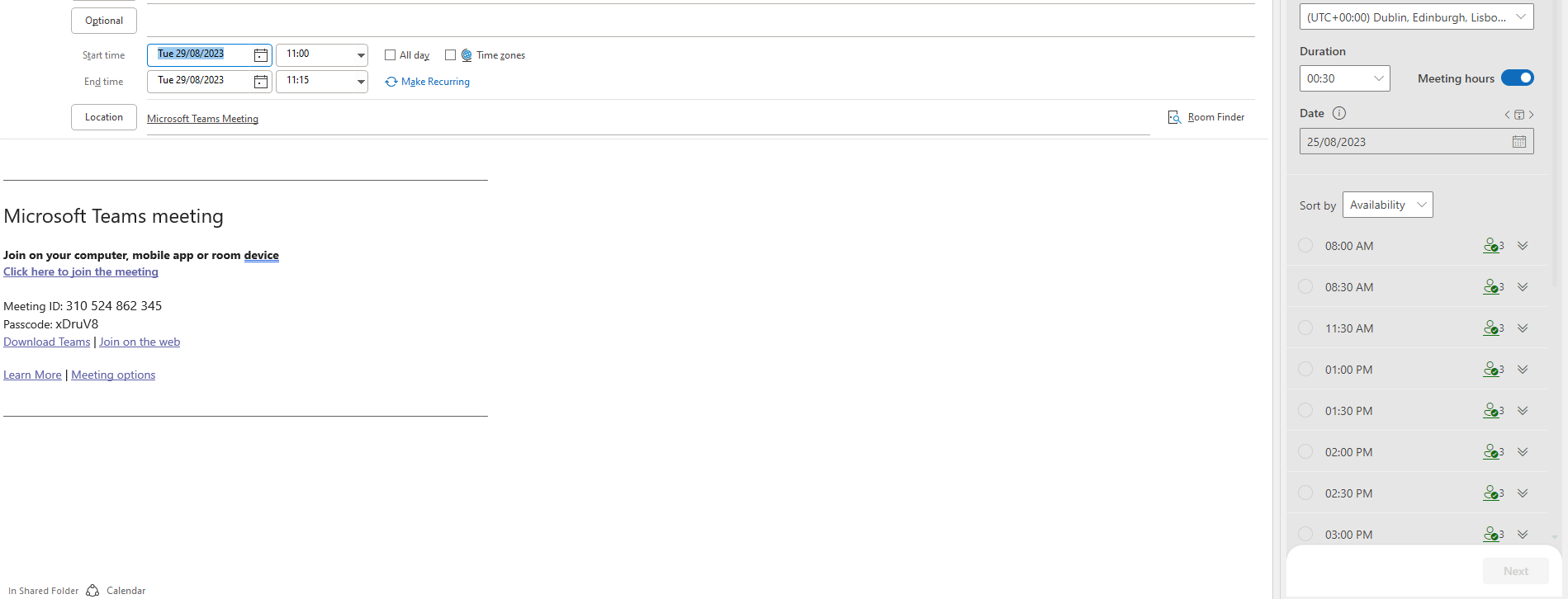Image resolution: width=1568 pixels, height=599 pixels.
Task: Select the 11:30 AM time slot
Action: (x=1305, y=328)
